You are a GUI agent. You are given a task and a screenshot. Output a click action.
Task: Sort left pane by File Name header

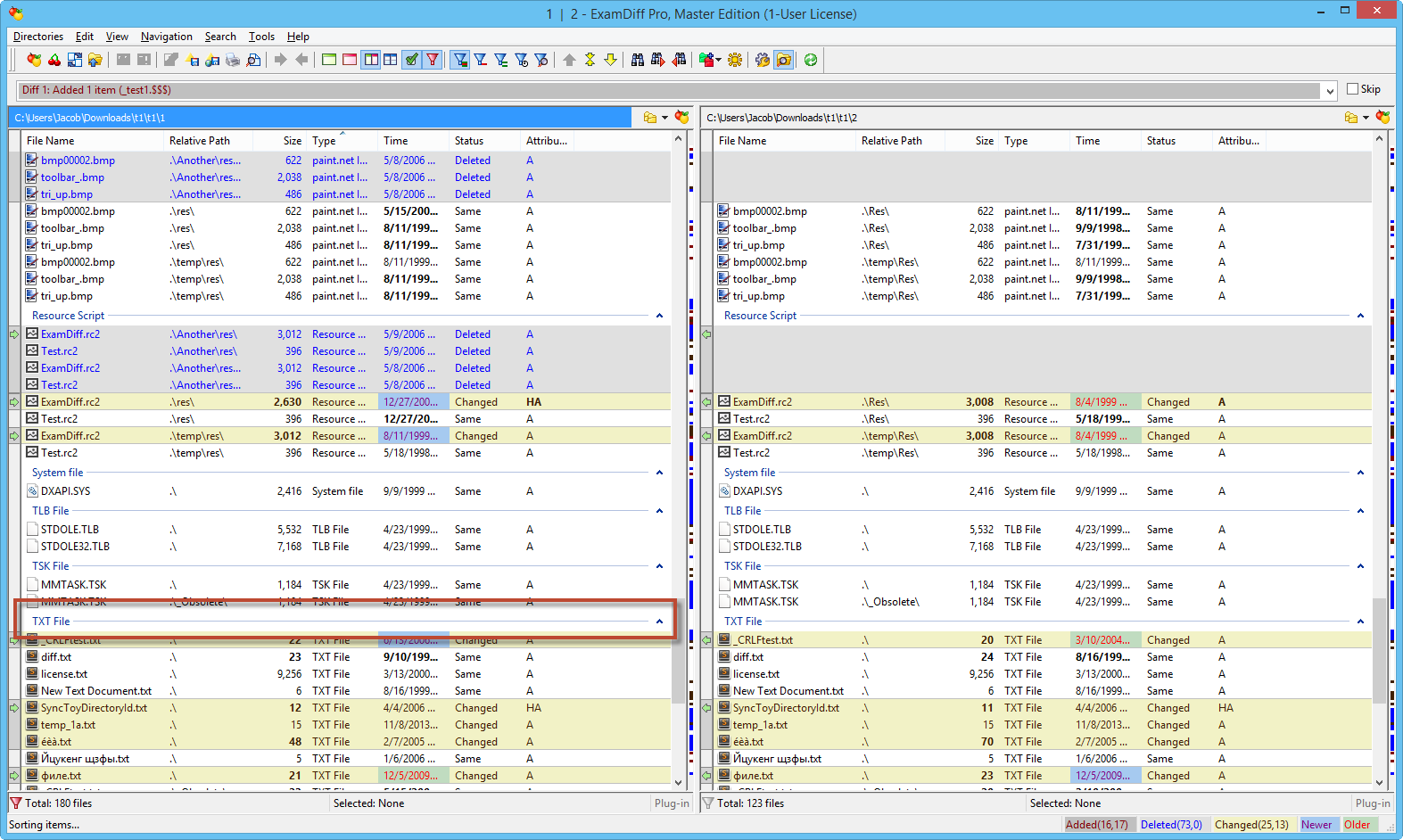point(93,141)
